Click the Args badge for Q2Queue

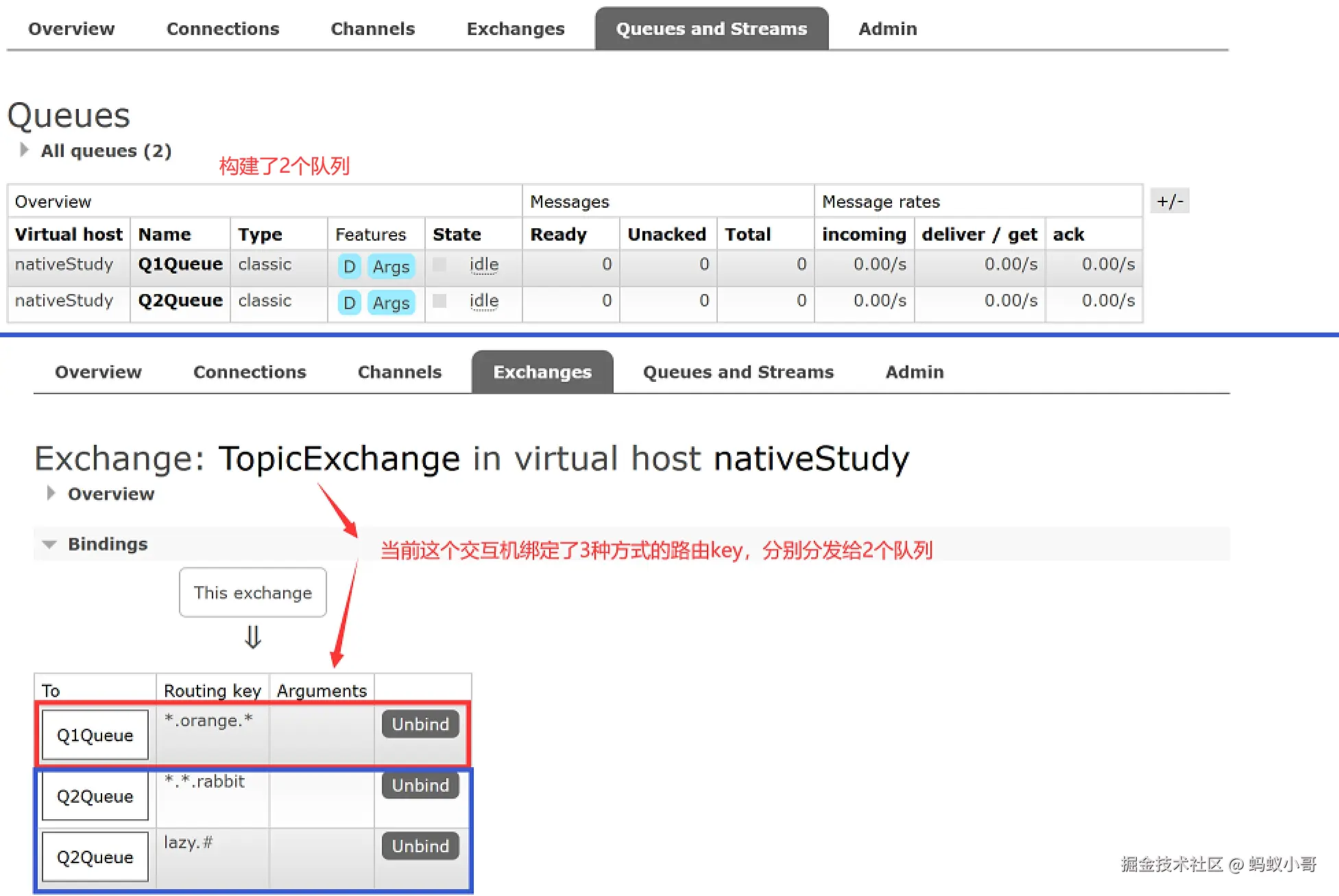pyautogui.click(x=391, y=302)
